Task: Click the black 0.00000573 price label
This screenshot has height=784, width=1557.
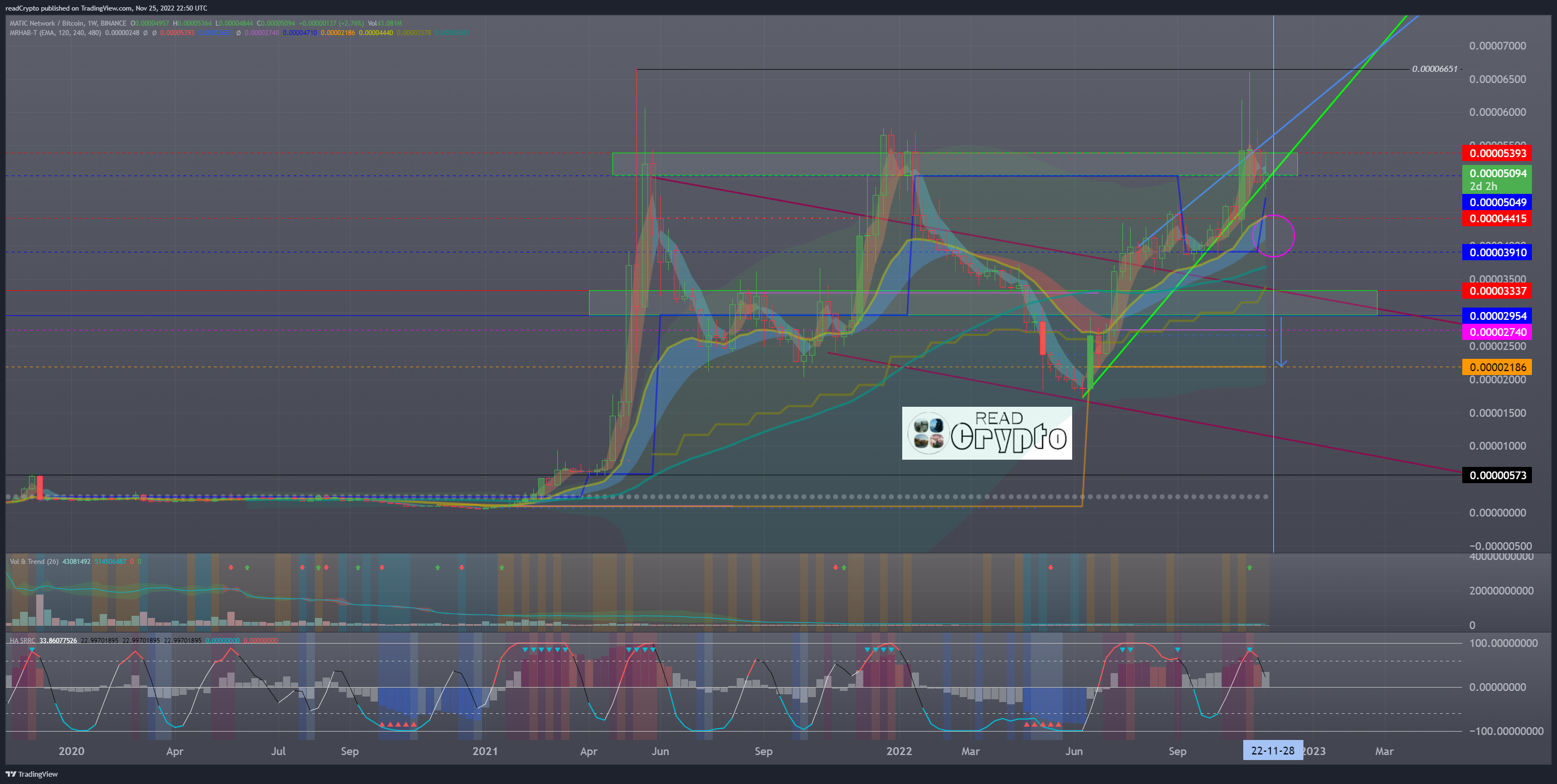Action: click(1497, 476)
